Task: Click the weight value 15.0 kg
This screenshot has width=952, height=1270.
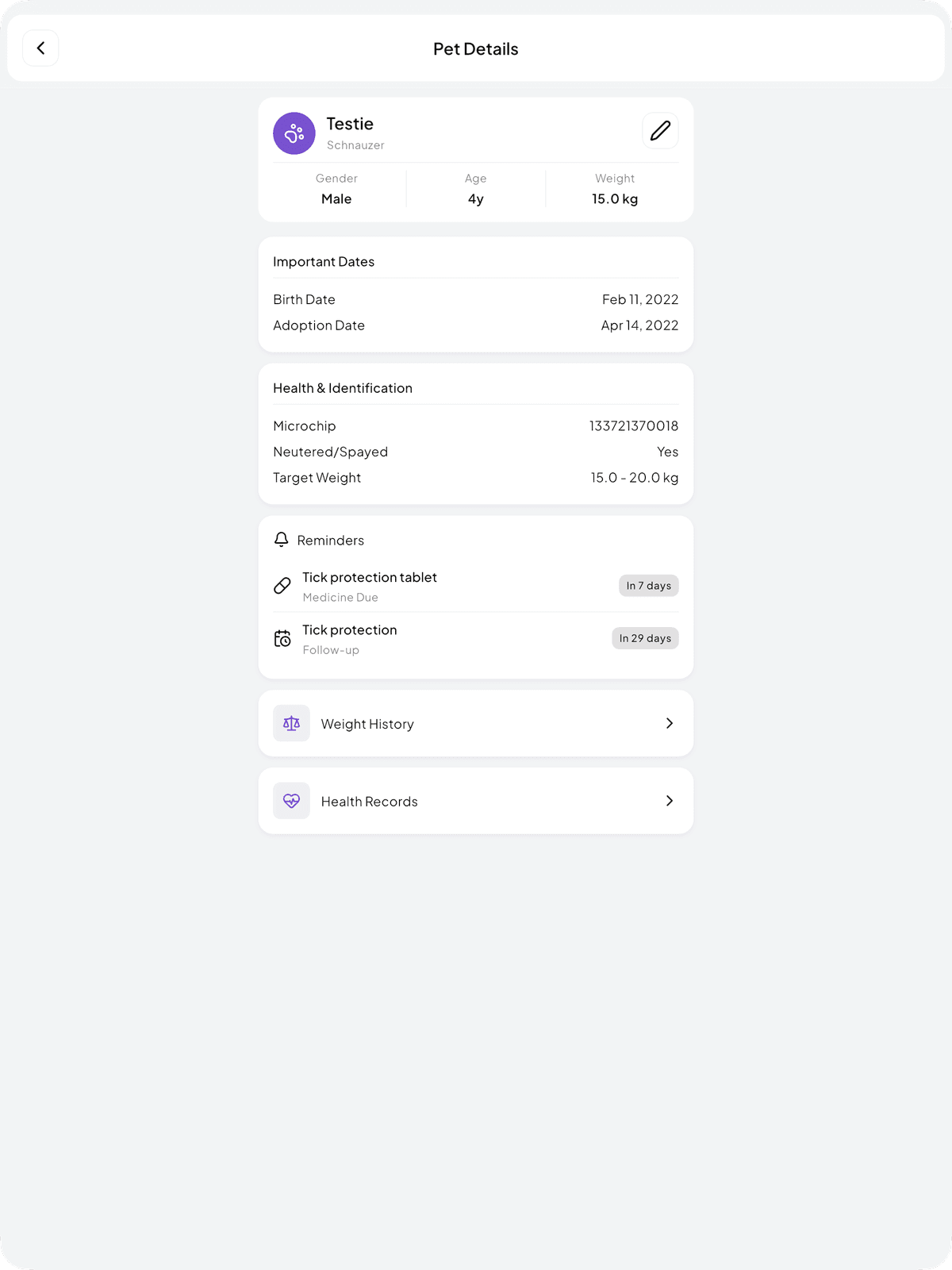Action: 615,198
